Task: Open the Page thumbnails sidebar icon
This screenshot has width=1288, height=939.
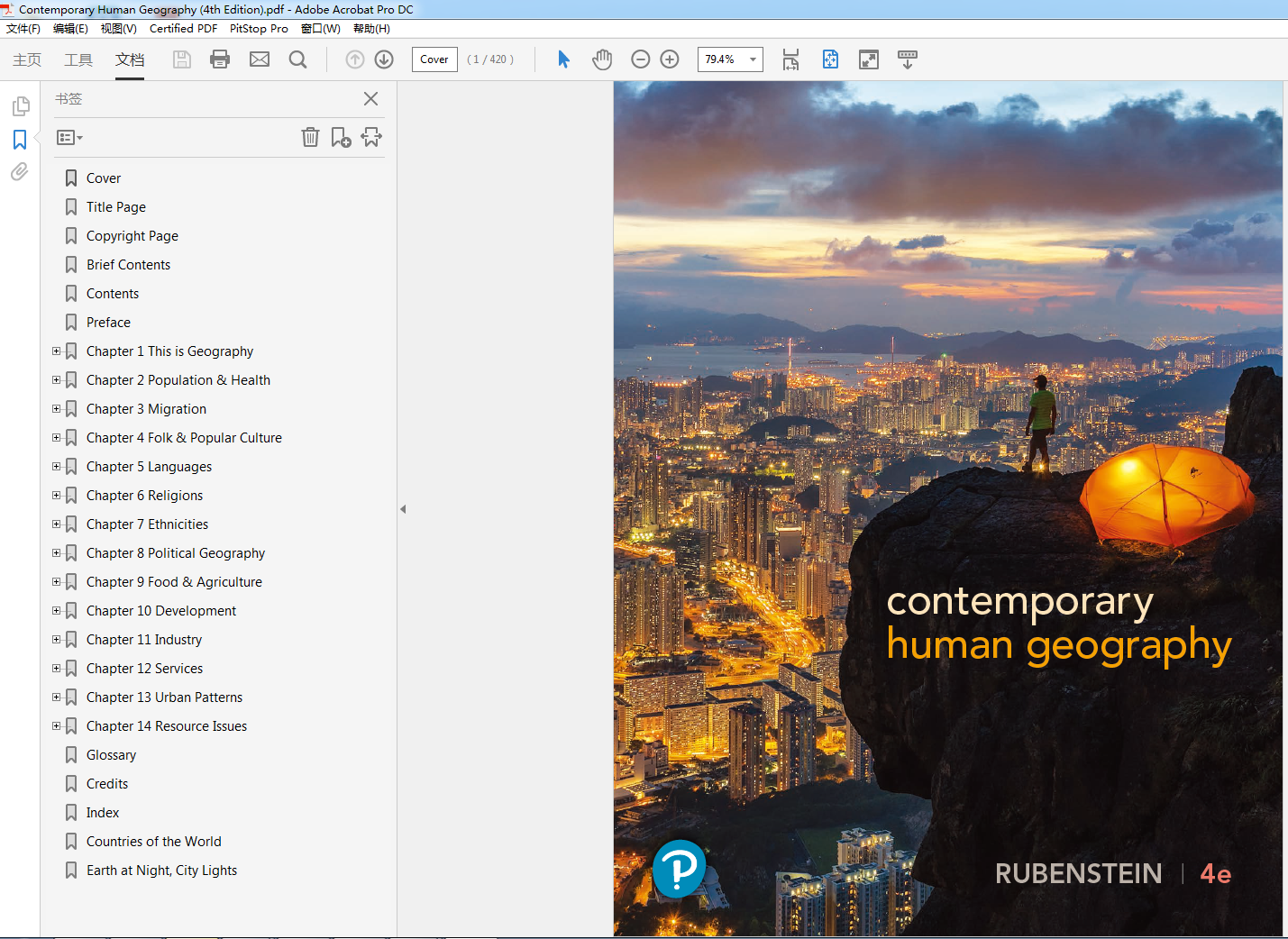Action: pos(20,106)
